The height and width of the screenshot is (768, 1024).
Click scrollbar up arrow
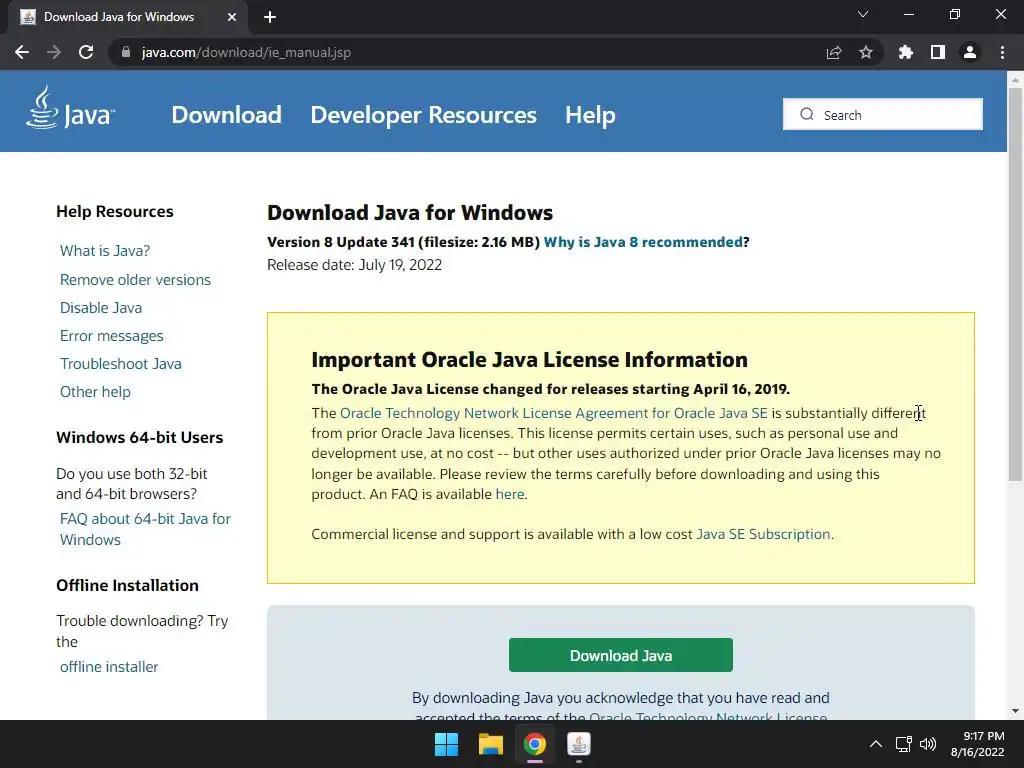(x=1015, y=80)
